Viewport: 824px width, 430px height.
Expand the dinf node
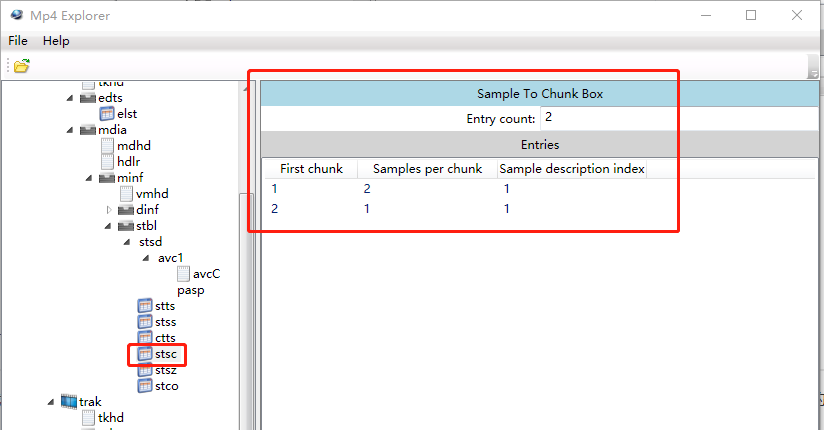[x=109, y=210]
